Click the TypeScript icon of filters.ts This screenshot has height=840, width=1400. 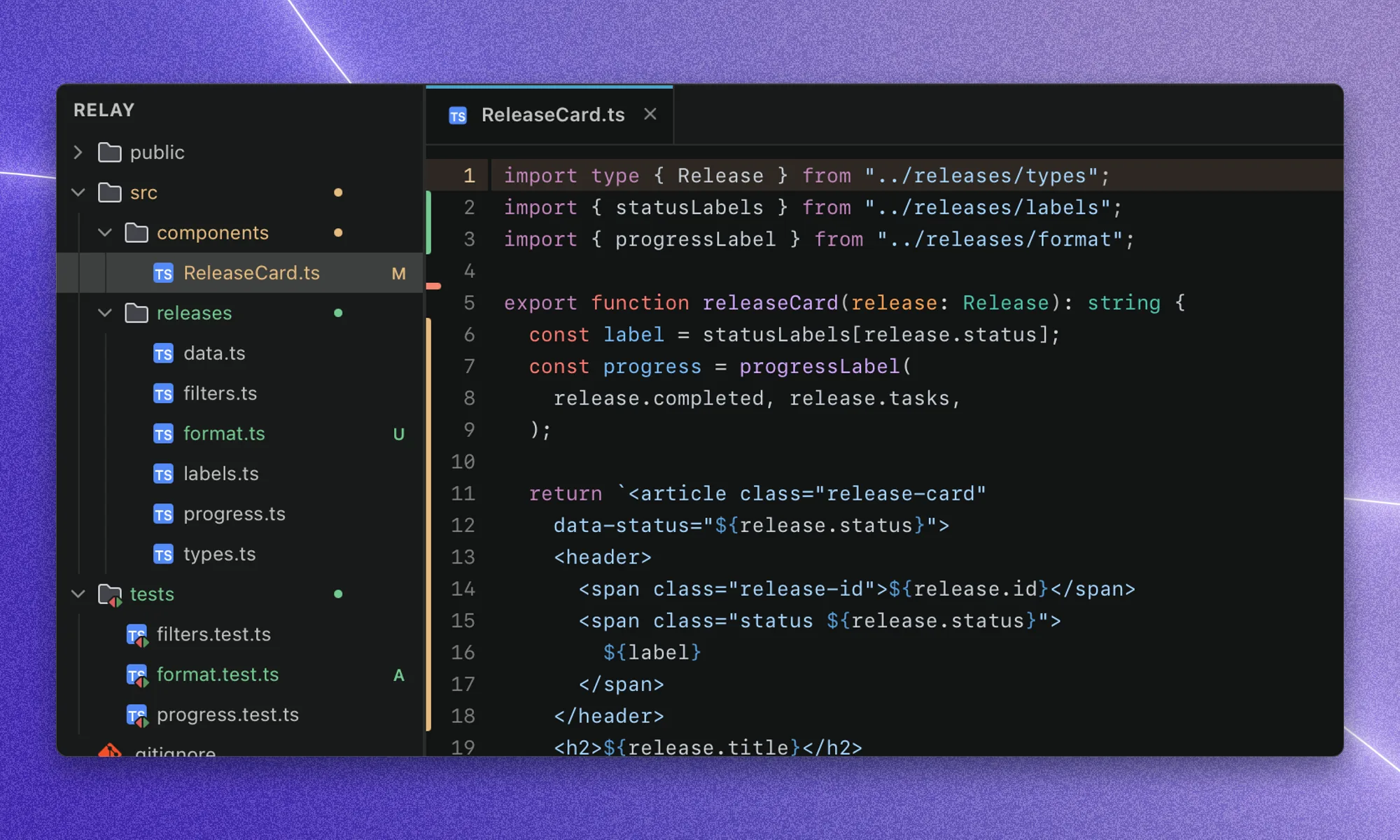(x=163, y=393)
